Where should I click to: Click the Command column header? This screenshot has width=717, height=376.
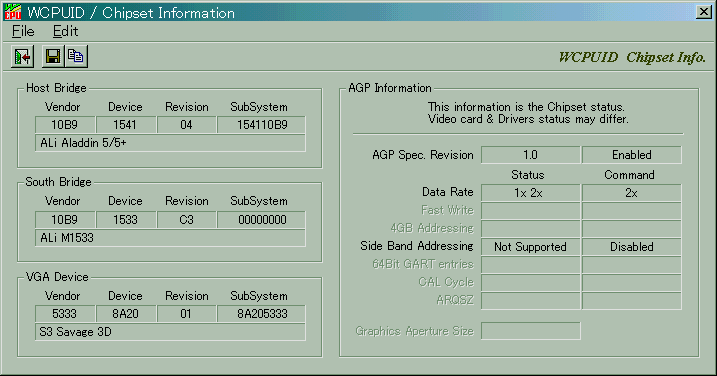629,175
